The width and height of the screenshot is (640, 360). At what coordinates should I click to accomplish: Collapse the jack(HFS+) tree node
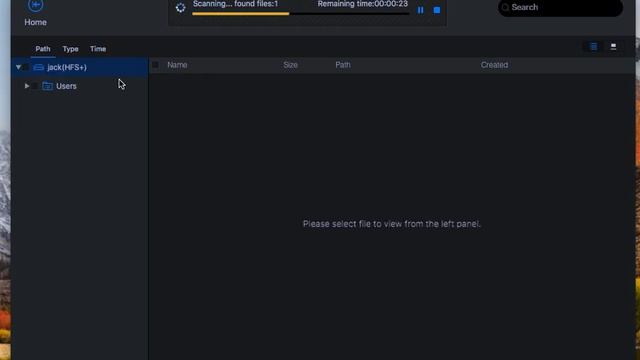tap(18, 67)
